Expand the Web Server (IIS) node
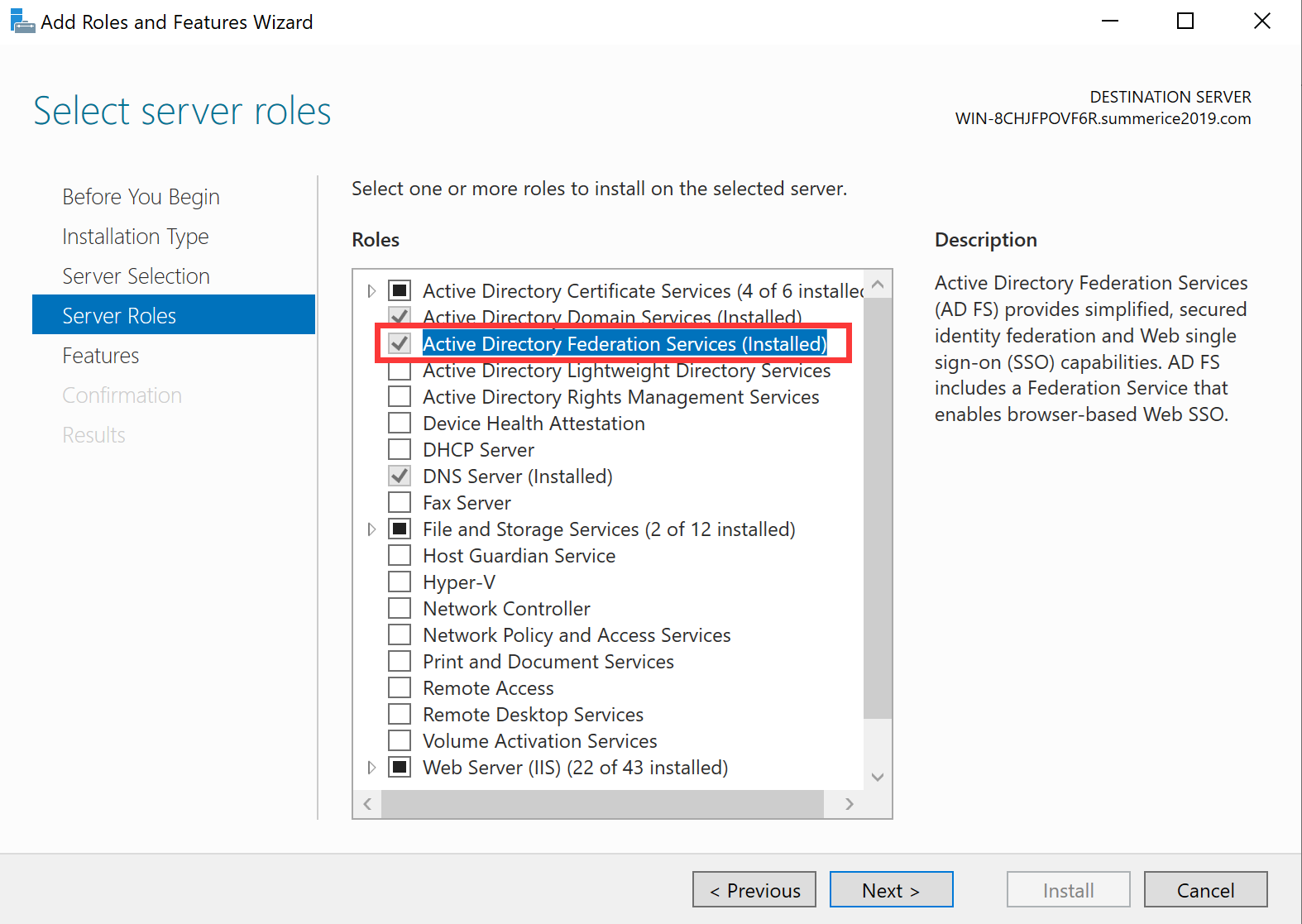 371,768
